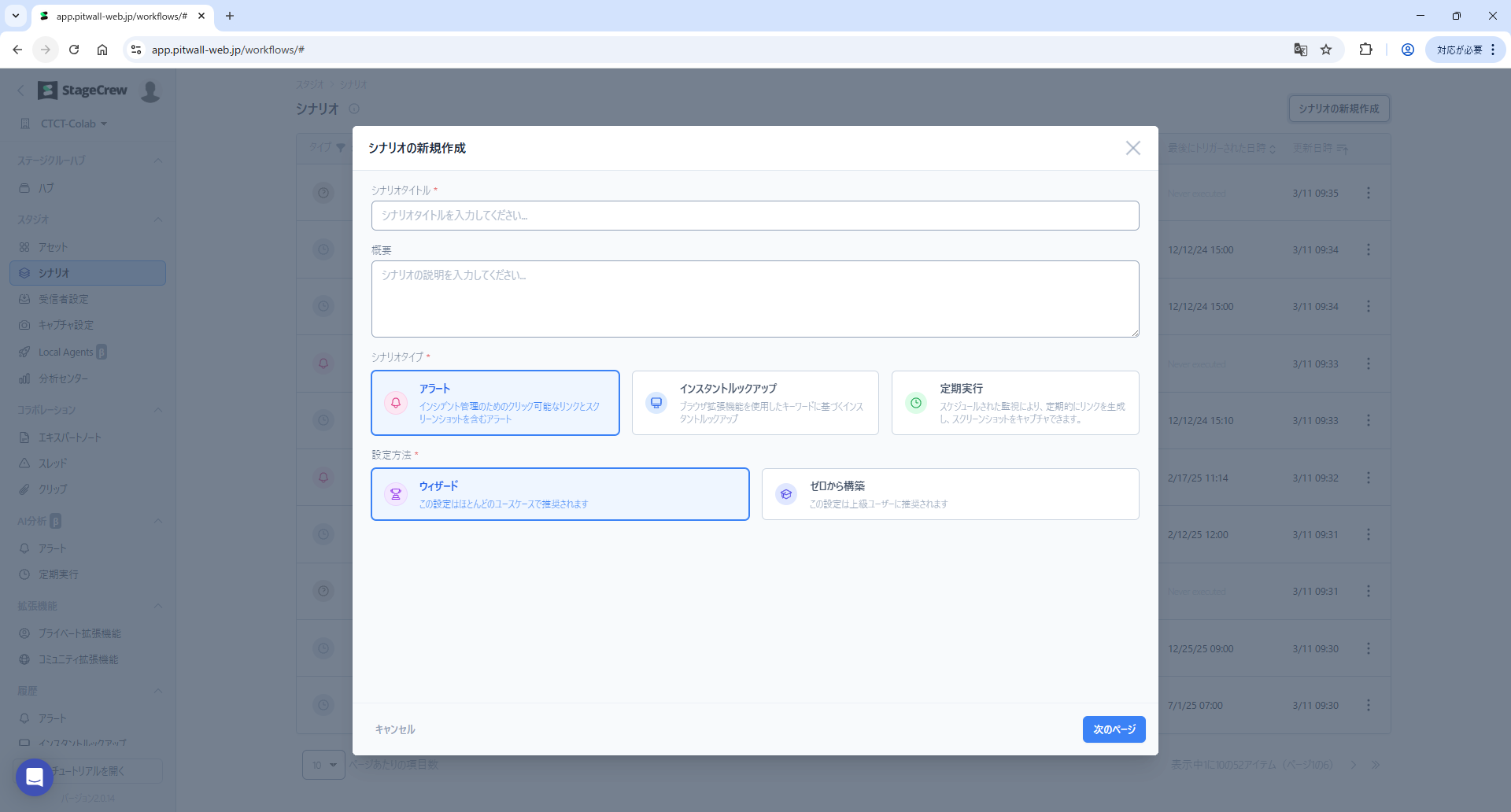Select the アラート scenario type card
The width and height of the screenshot is (1511, 812).
(495, 403)
